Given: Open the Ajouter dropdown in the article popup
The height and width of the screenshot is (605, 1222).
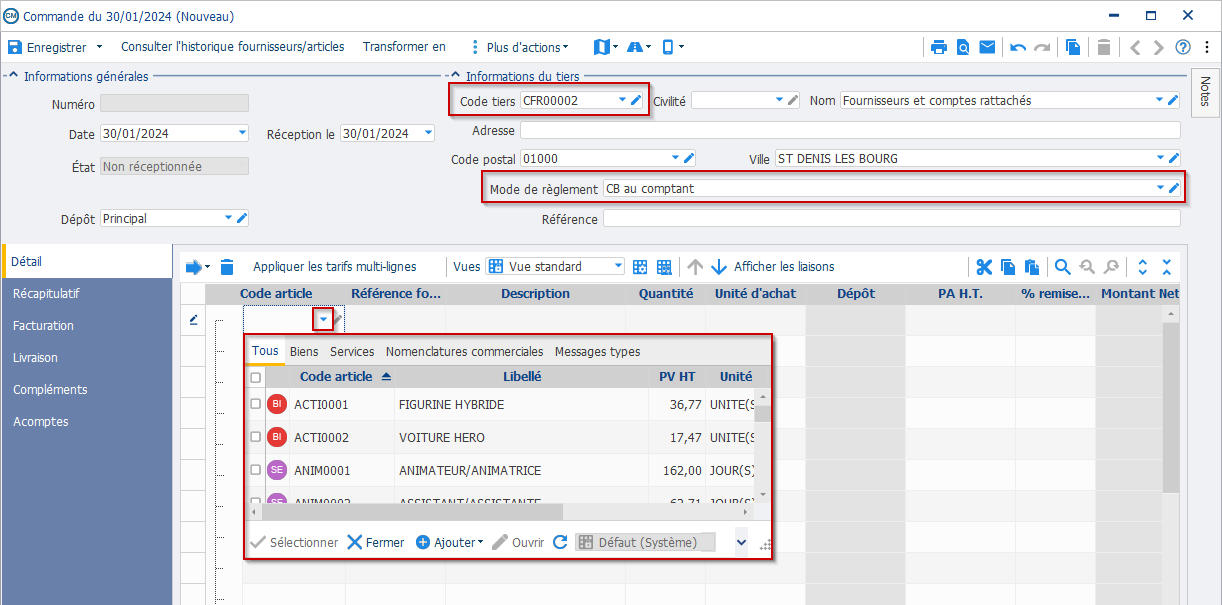Looking at the screenshot, I should [x=481, y=542].
